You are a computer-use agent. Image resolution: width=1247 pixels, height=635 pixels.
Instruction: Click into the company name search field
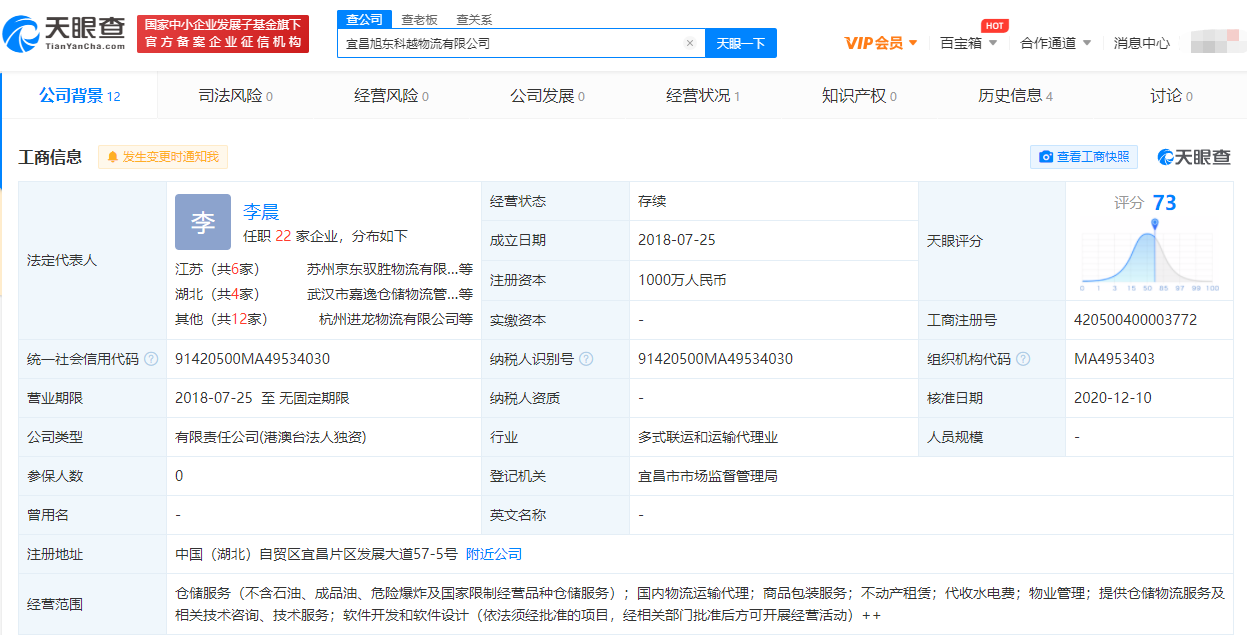click(x=510, y=43)
